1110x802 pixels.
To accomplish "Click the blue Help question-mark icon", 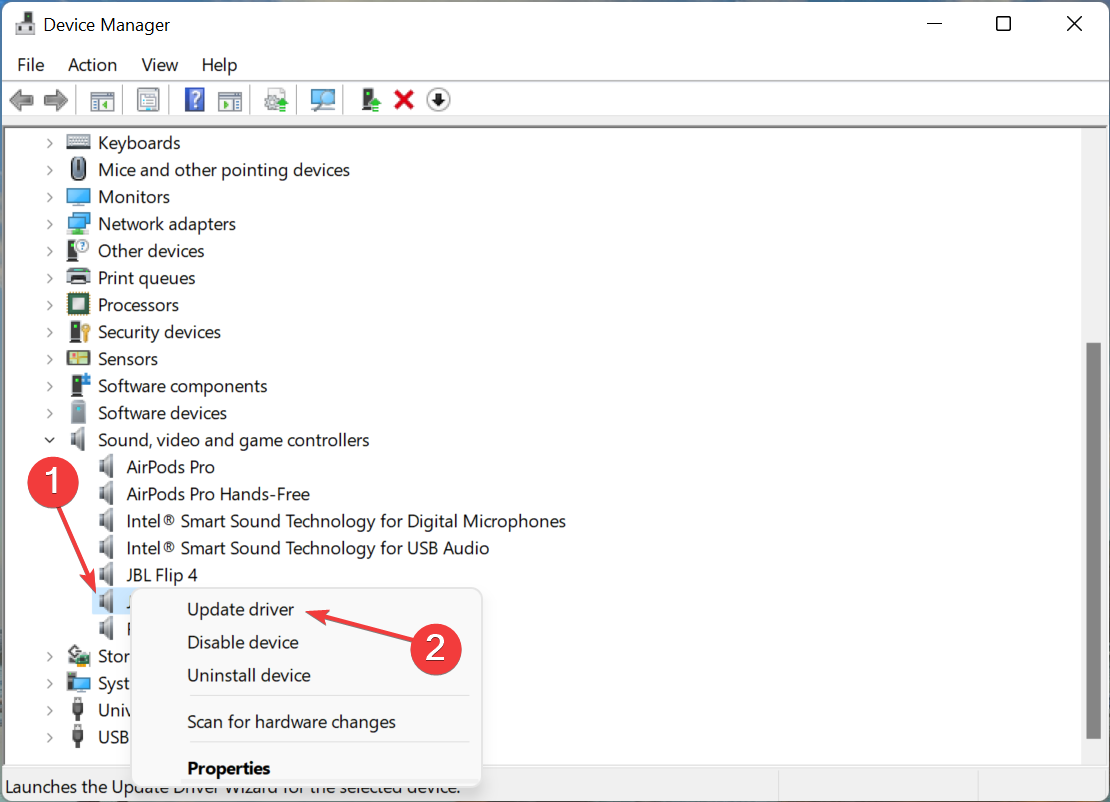I will 194,100.
